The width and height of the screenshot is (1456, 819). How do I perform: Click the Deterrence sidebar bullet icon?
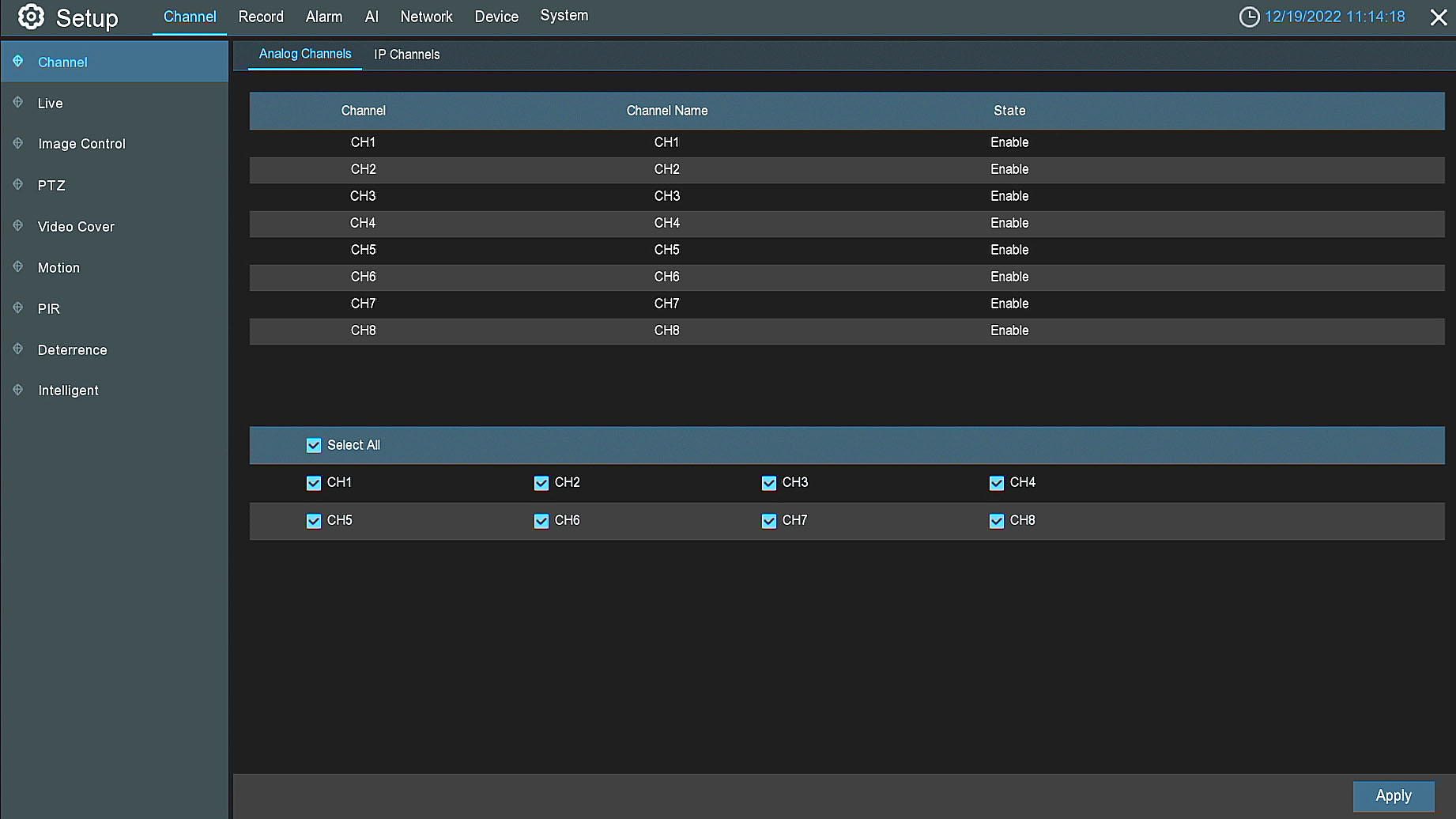coord(17,349)
